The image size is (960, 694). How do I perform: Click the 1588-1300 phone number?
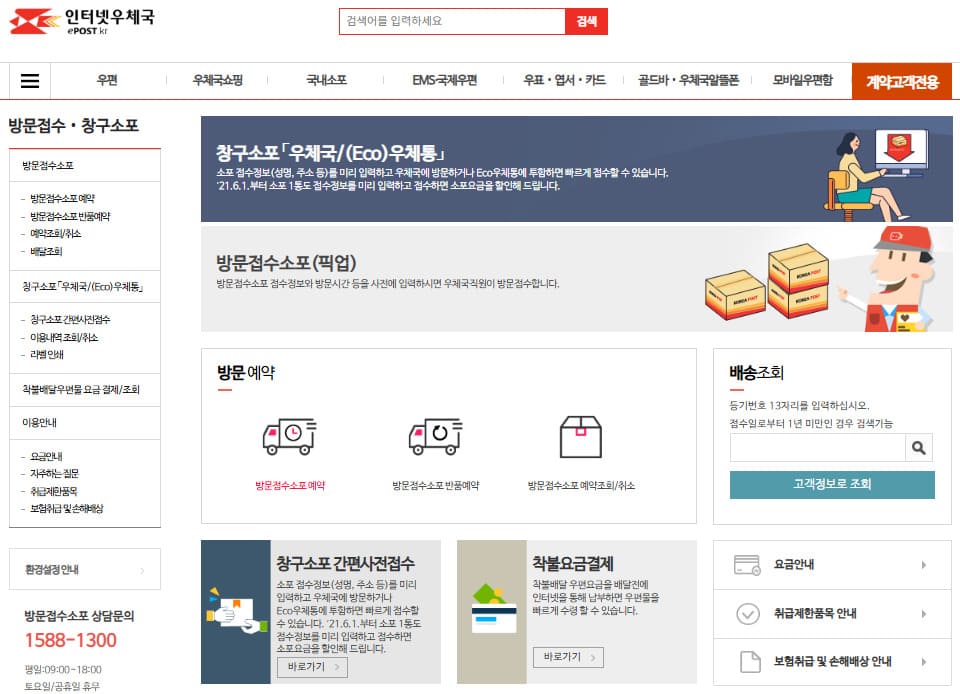70,641
